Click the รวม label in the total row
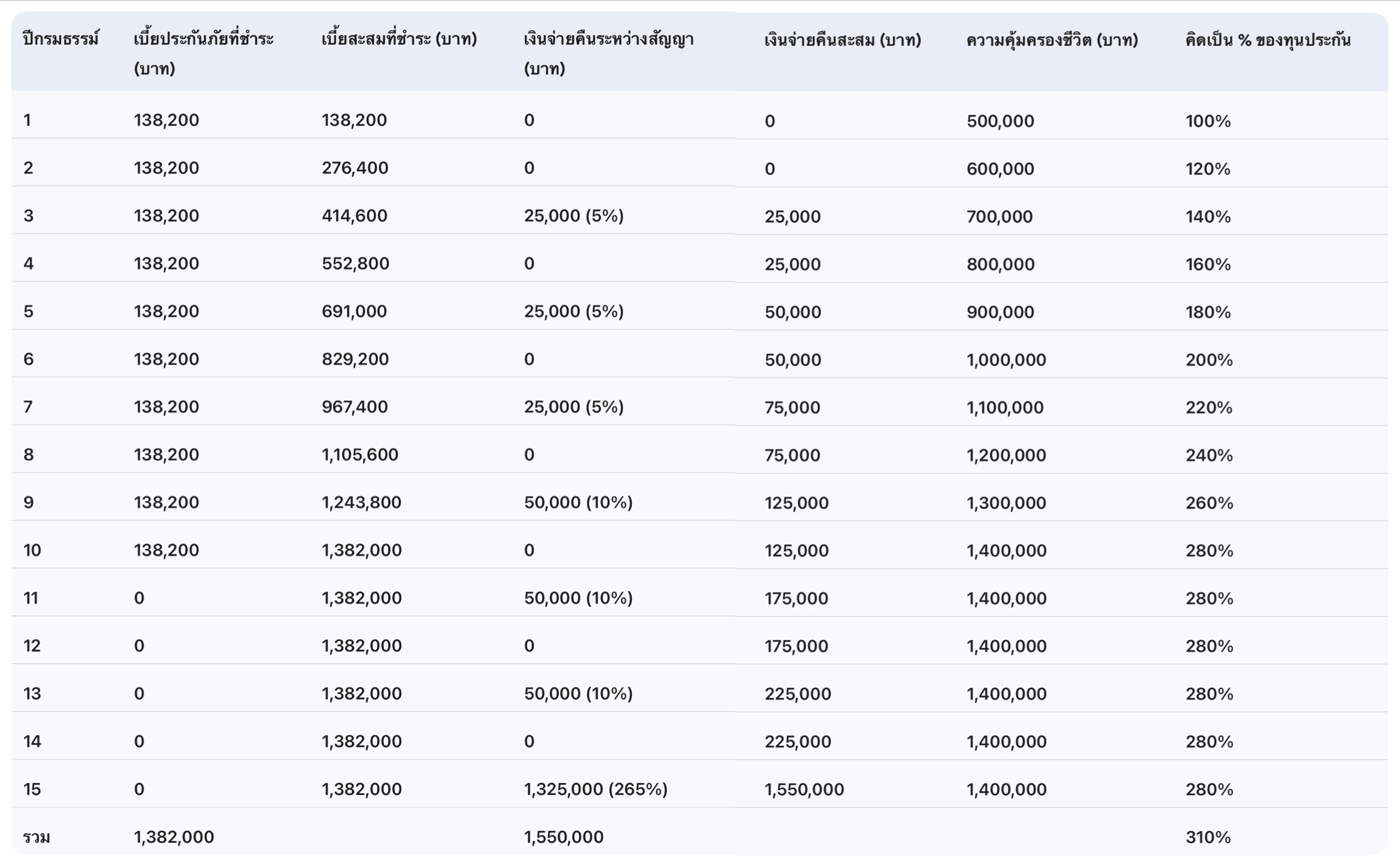 click(36, 837)
